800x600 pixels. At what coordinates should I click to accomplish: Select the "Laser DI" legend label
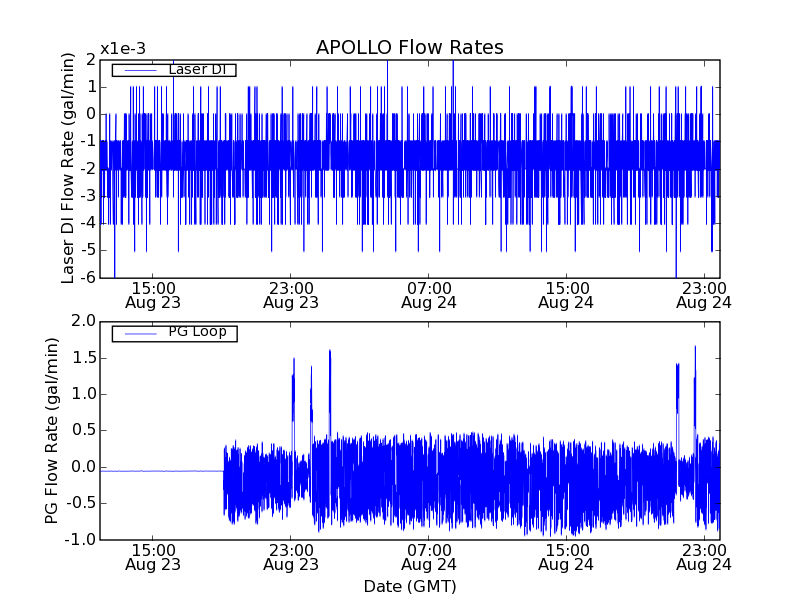click(x=196, y=70)
